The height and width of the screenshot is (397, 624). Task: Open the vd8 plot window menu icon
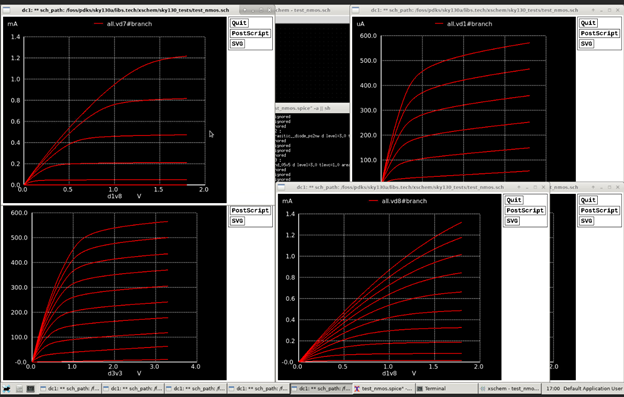(281, 187)
